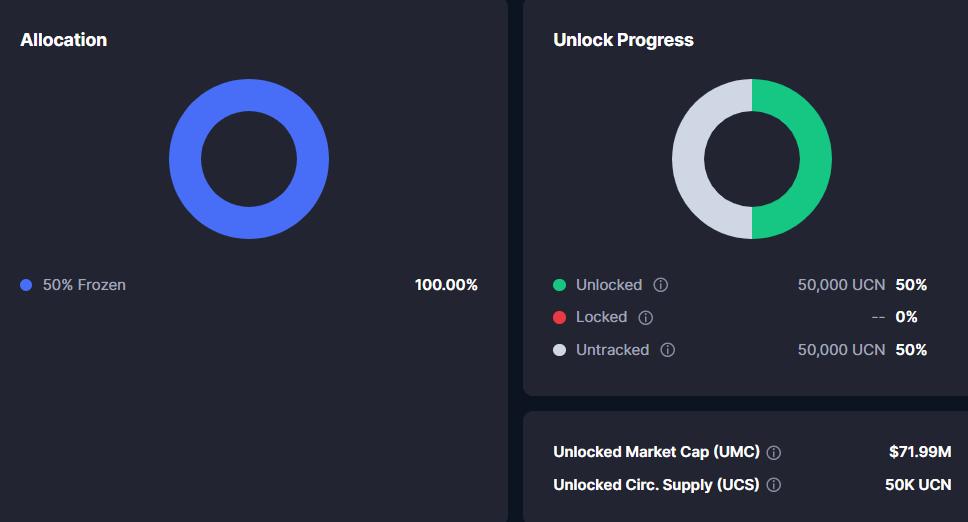
Task: Click the Locked legend label
Action: click(601, 317)
